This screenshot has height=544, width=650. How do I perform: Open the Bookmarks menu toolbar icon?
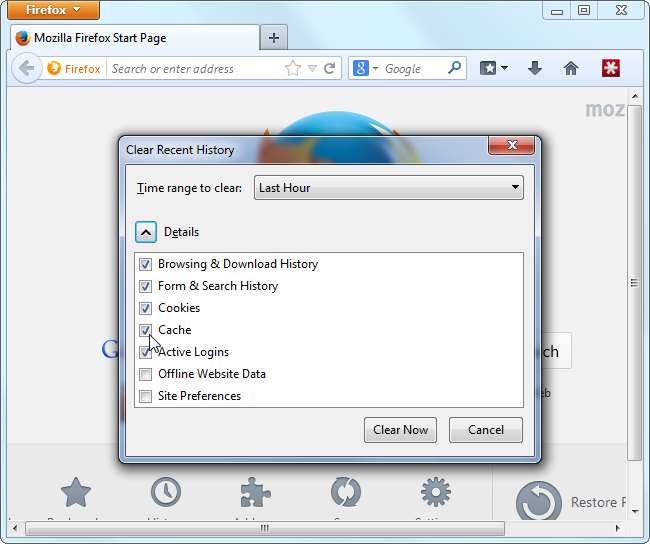click(x=493, y=68)
